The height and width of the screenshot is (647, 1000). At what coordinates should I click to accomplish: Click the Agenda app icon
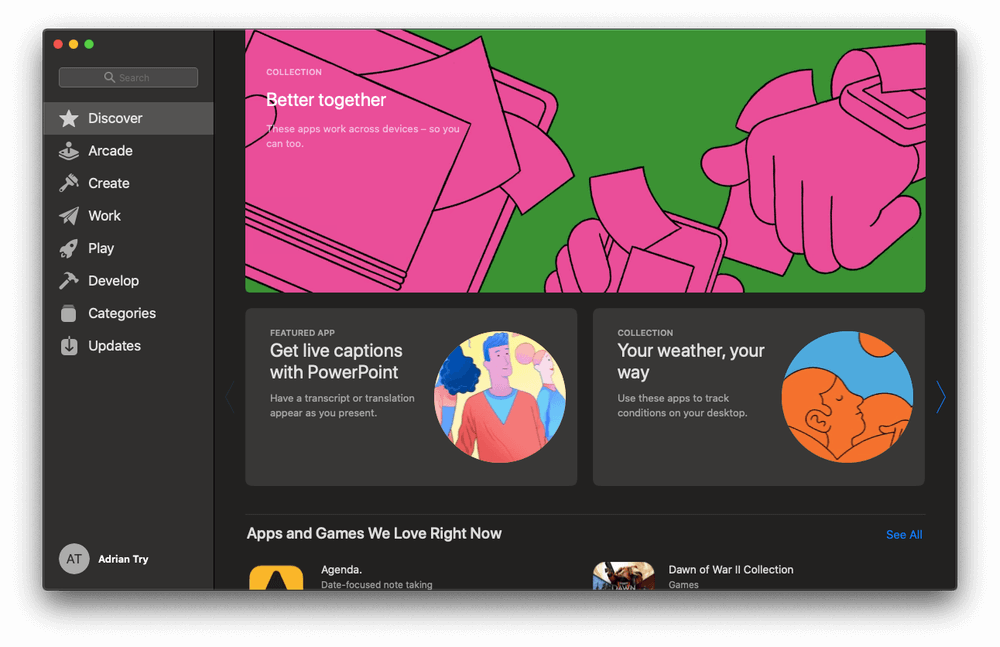coord(276,576)
